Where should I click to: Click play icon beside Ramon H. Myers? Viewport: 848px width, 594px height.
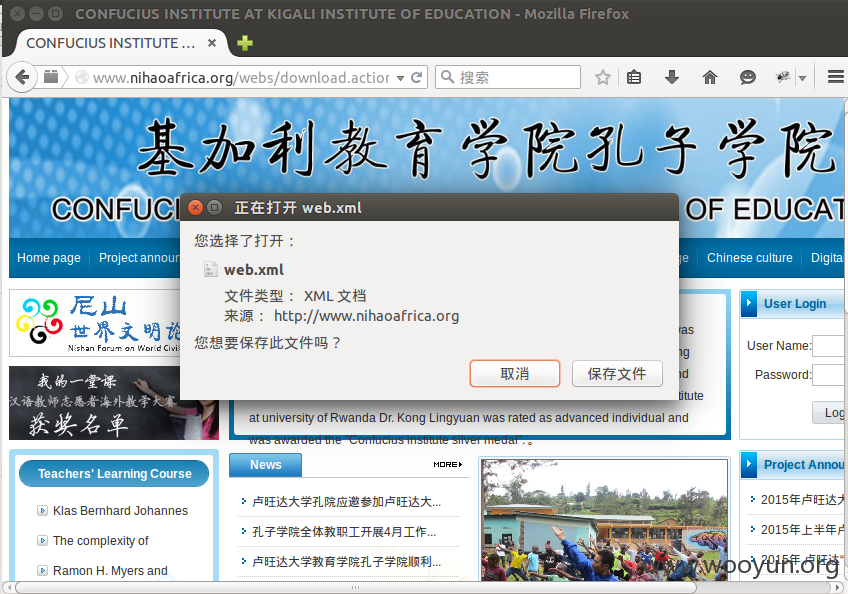click(42, 570)
